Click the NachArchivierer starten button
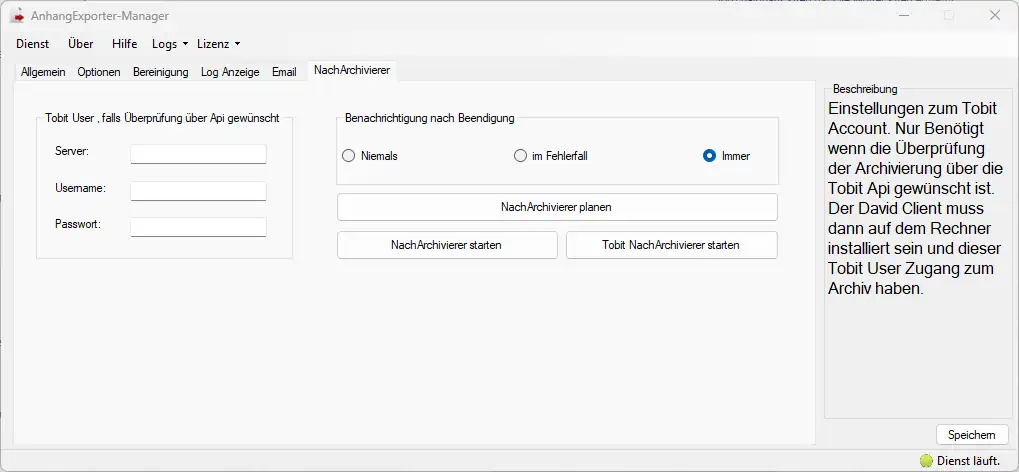The height and width of the screenshot is (472, 1019). pyautogui.click(x=447, y=245)
